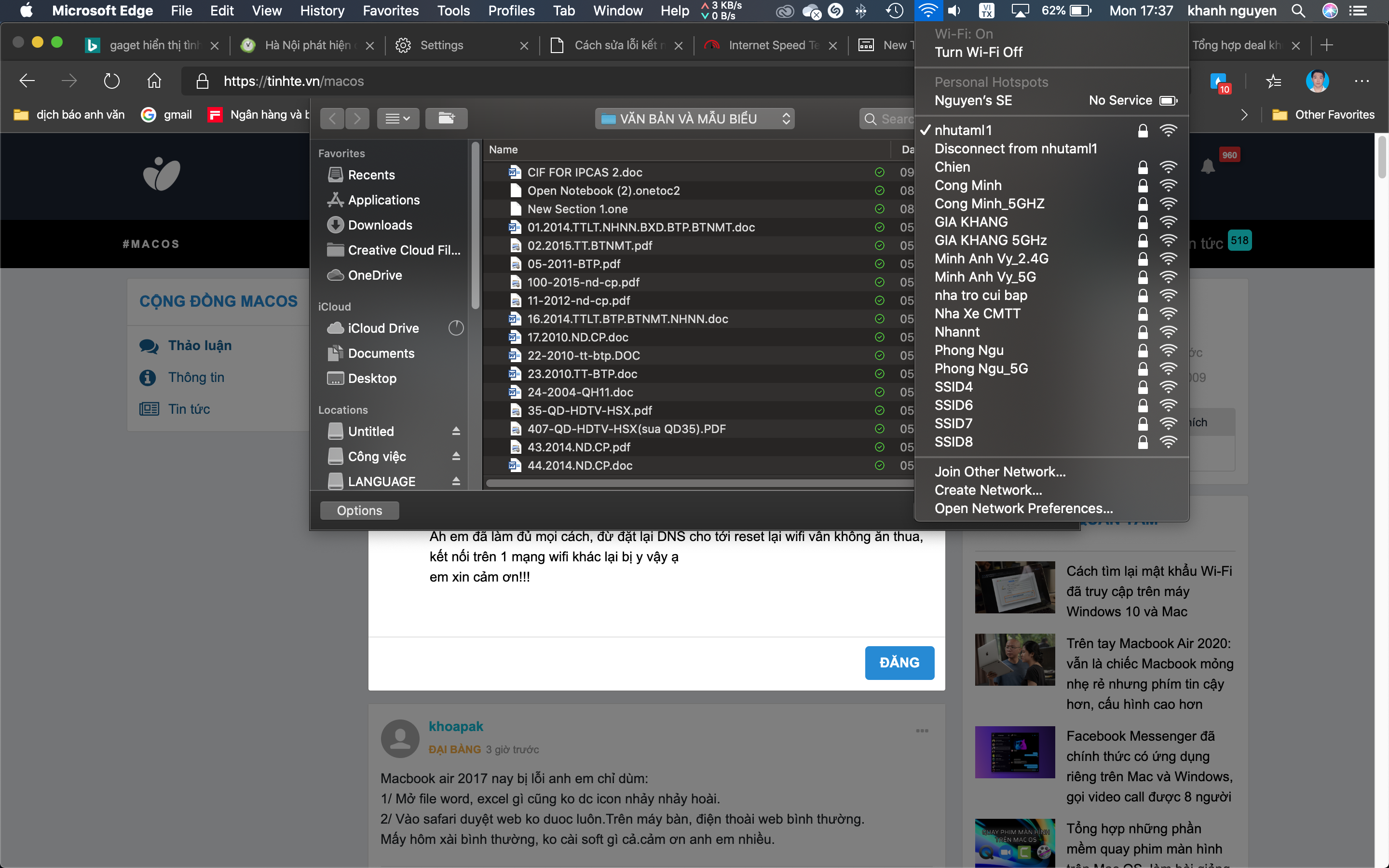Open the notification bell on Tinhte
Screen dimensions: 1389x868
pyautogui.click(x=1208, y=166)
